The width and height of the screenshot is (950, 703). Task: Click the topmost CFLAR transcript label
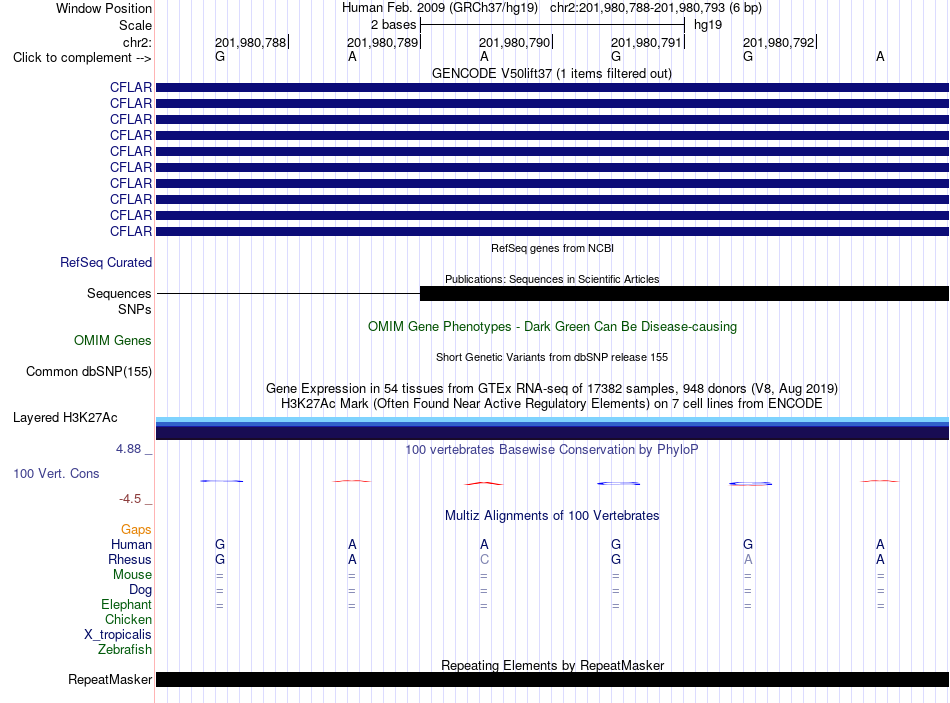tap(131, 87)
